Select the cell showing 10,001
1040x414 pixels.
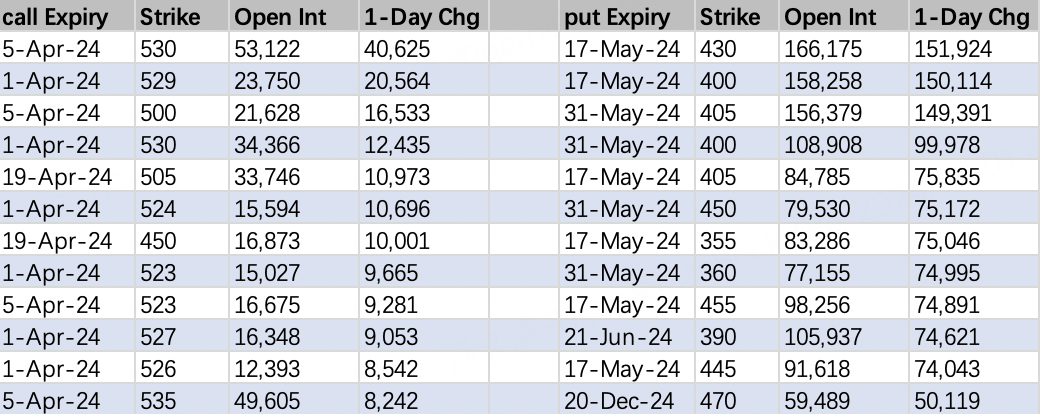point(397,241)
